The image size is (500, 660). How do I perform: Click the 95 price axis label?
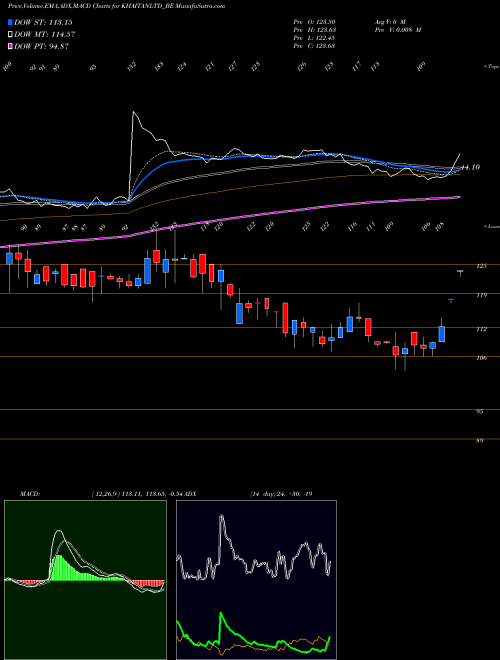pos(479,411)
